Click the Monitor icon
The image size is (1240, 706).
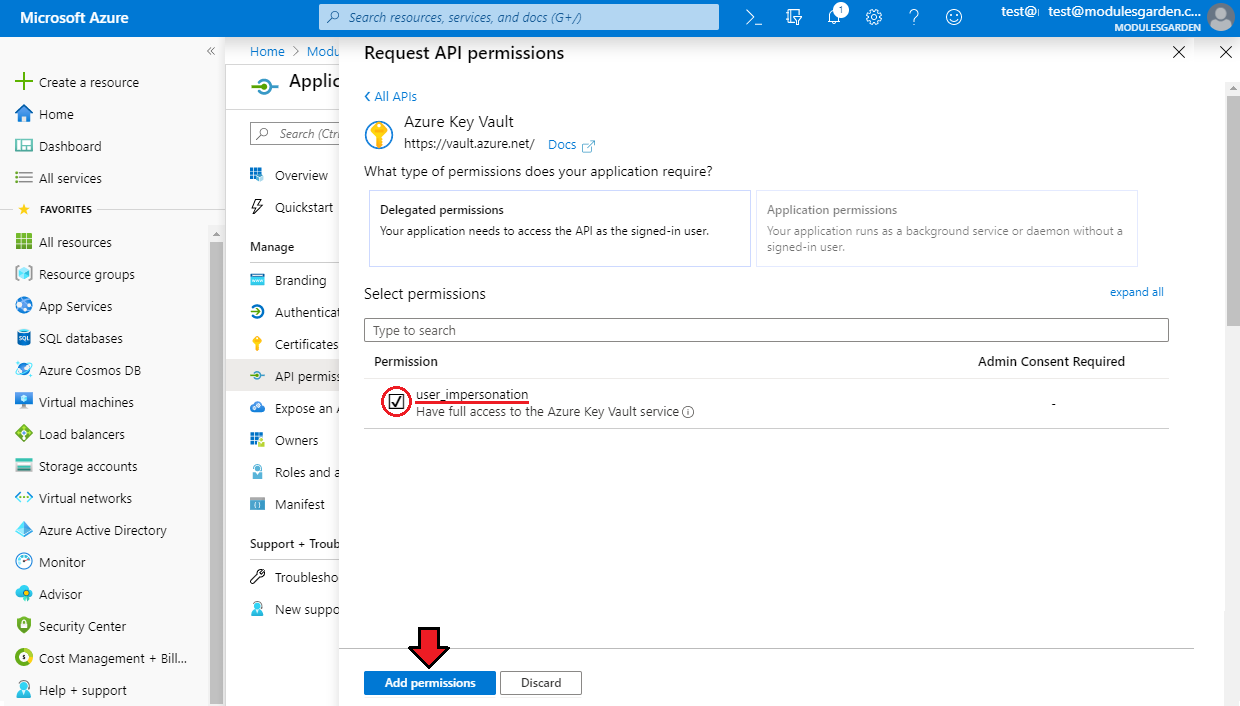24,562
